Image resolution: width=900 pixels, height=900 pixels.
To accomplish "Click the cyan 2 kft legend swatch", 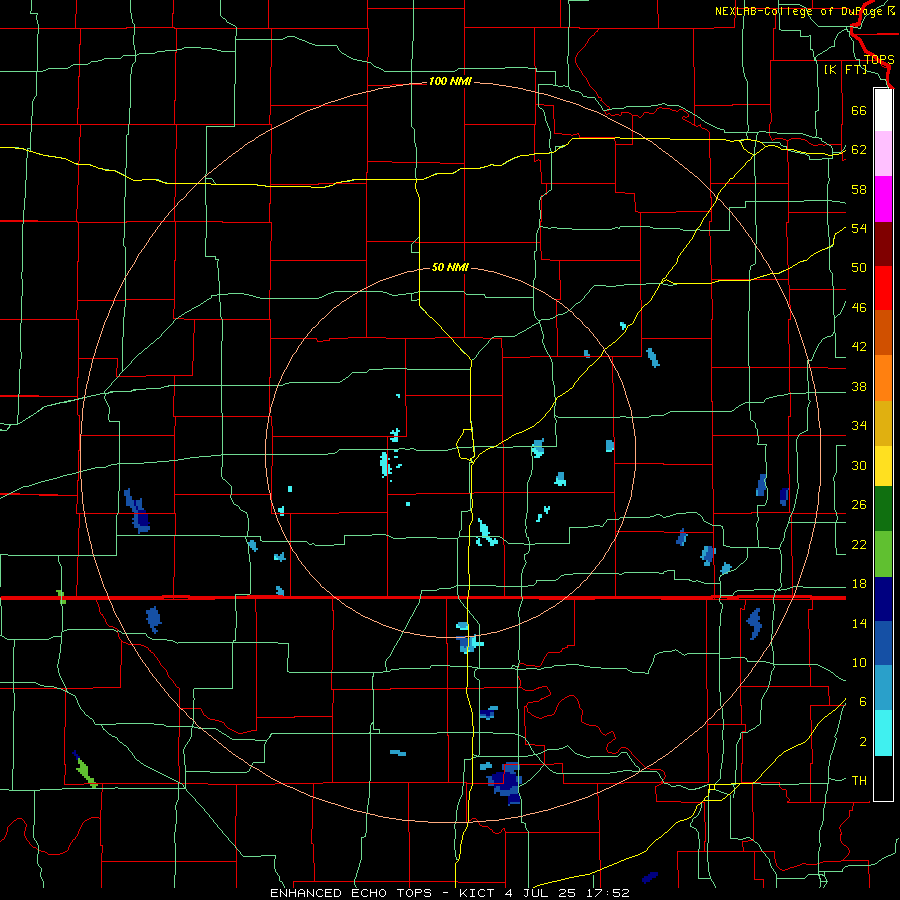I will [x=883, y=733].
